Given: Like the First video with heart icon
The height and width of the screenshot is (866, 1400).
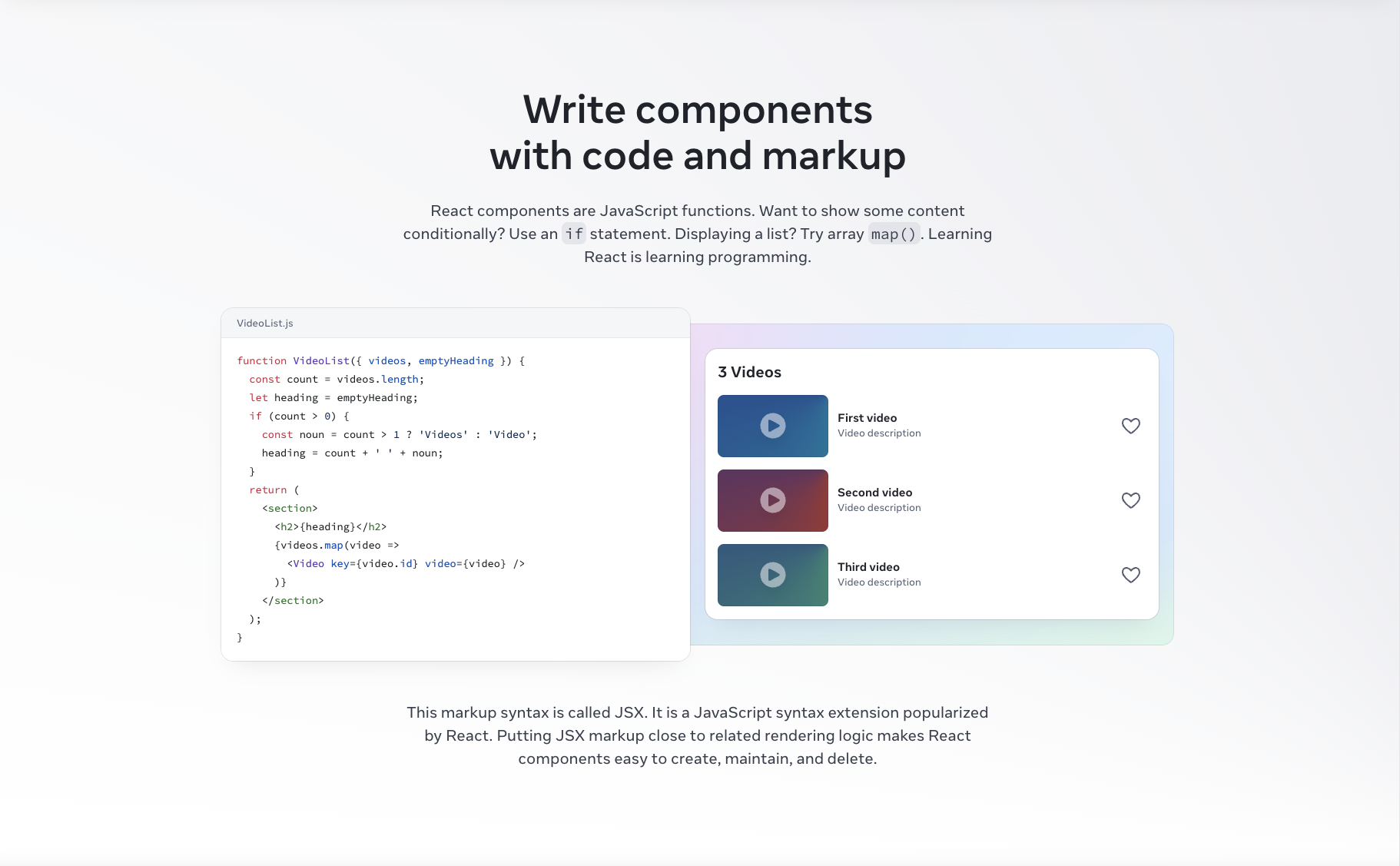Looking at the screenshot, I should (x=1130, y=426).
